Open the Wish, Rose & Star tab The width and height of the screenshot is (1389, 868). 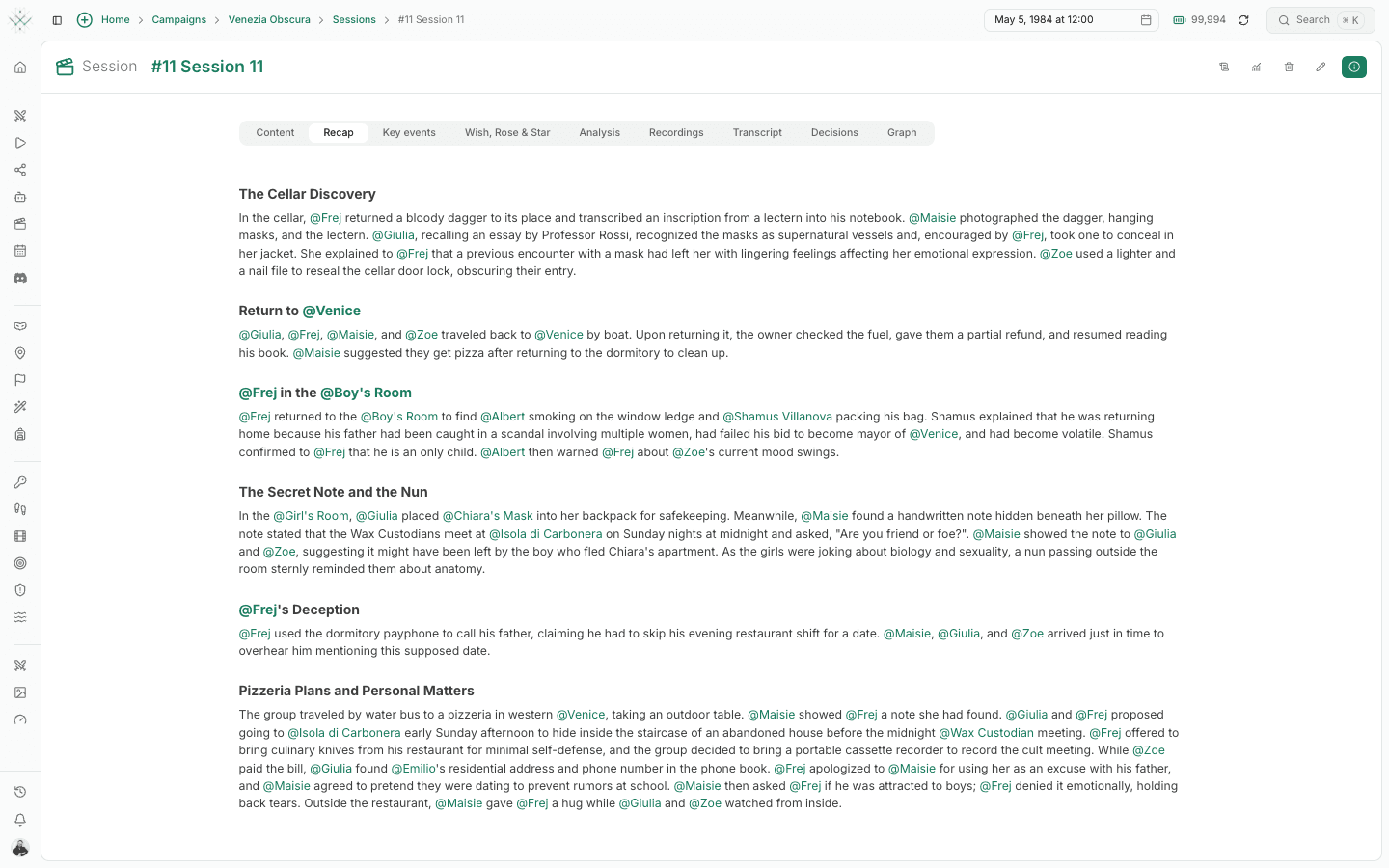coord(507,133)
